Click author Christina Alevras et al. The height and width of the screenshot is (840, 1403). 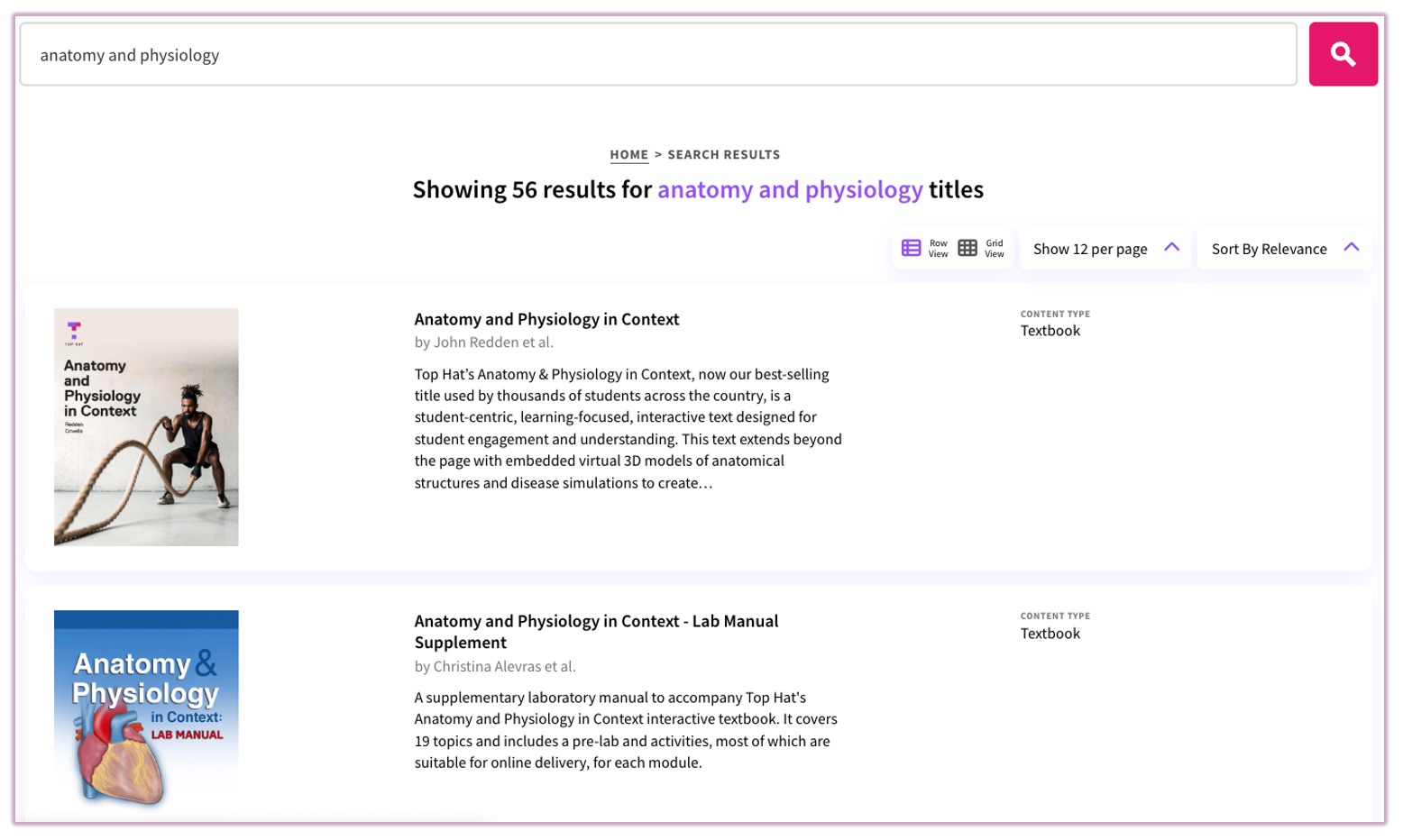[x=495, y=667]
